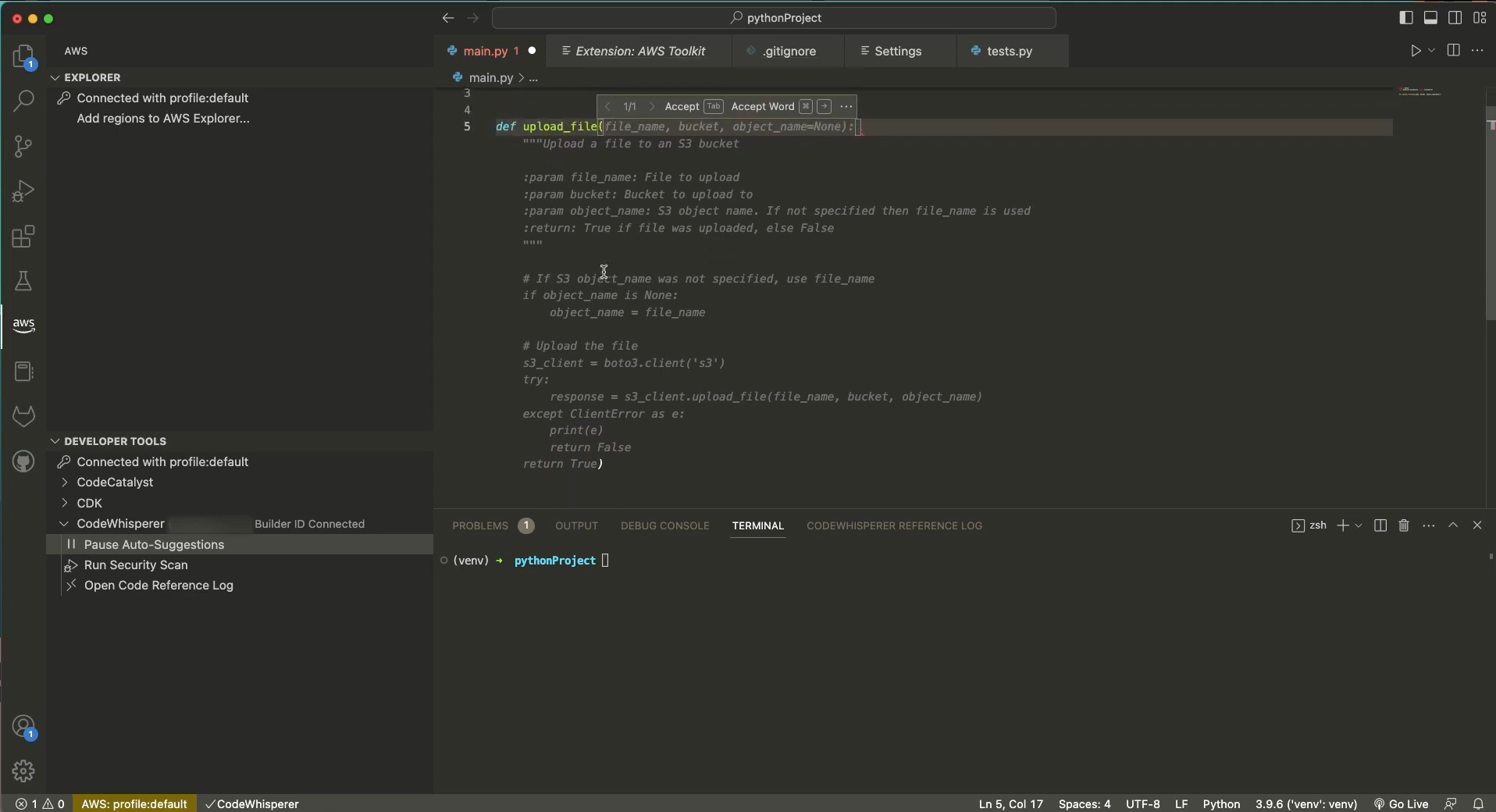The width and height of the screenshot is (1496, 812).
Task: Open more options in the suggestion toolbar
Action: pyautogui.click(x=848, y=107)
